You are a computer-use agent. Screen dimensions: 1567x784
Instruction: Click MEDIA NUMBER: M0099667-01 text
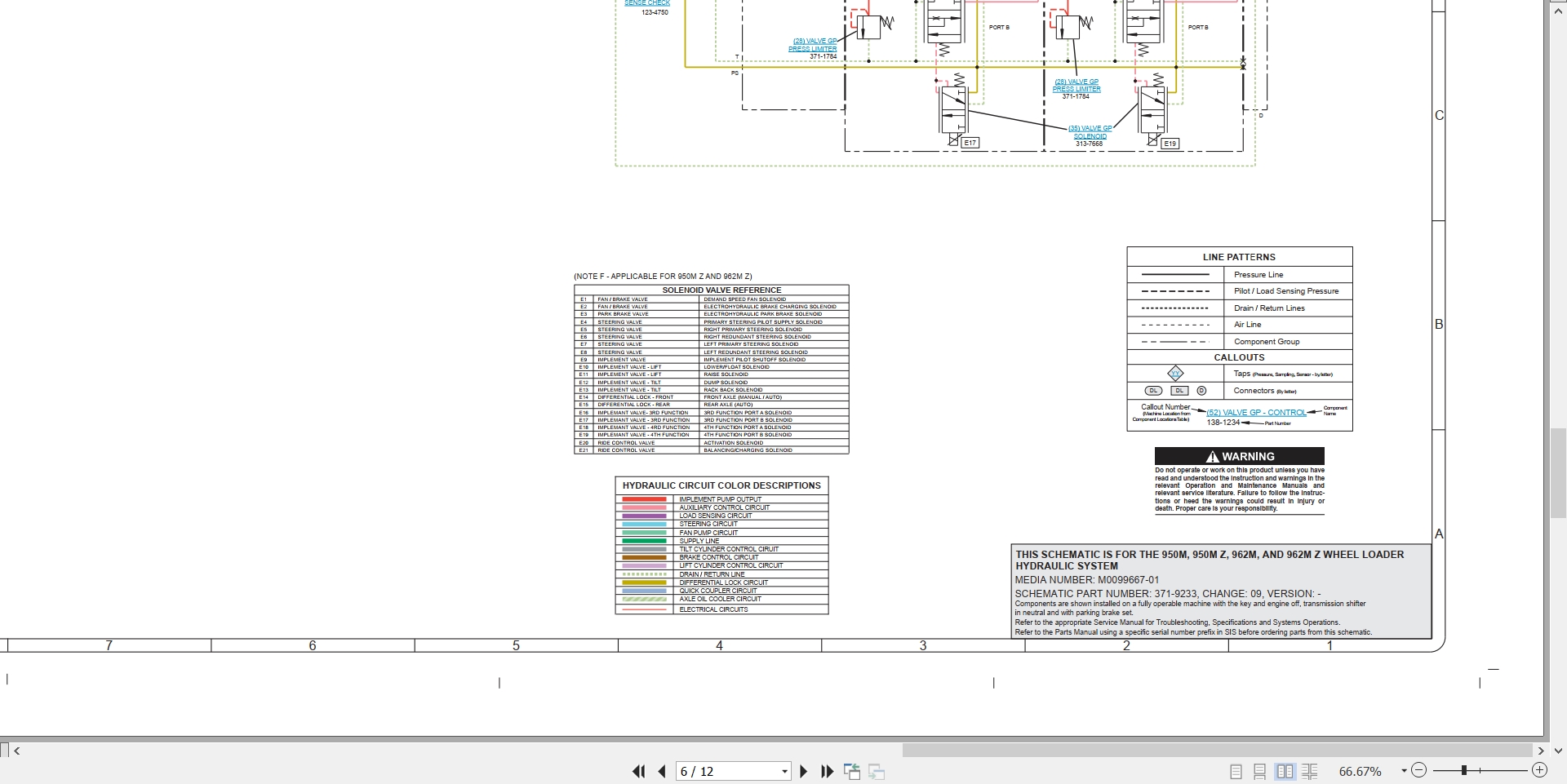(1087, 580)
